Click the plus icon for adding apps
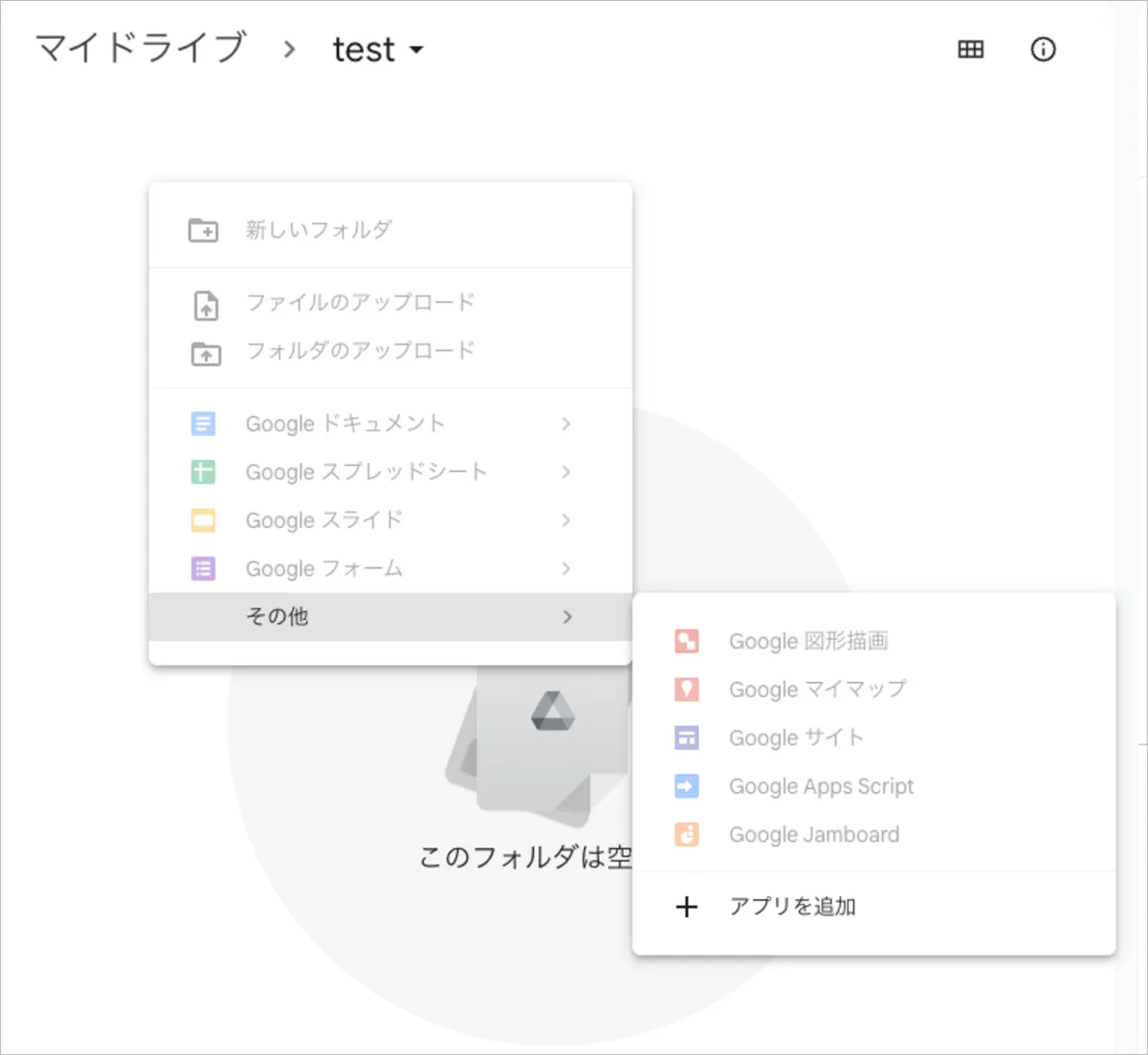This screenshot has height=1055, width=1148. tap(687, 907)
